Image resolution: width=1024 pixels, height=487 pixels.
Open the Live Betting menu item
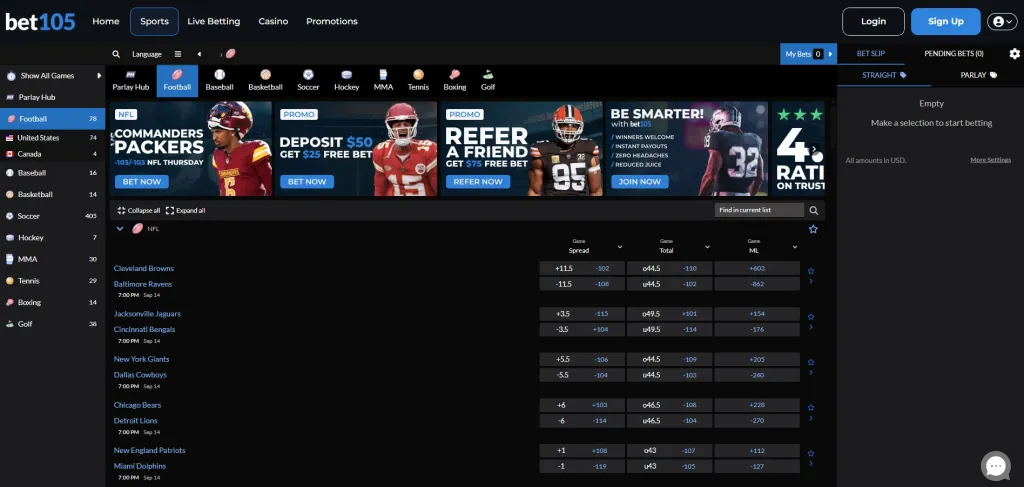[214, 22]
